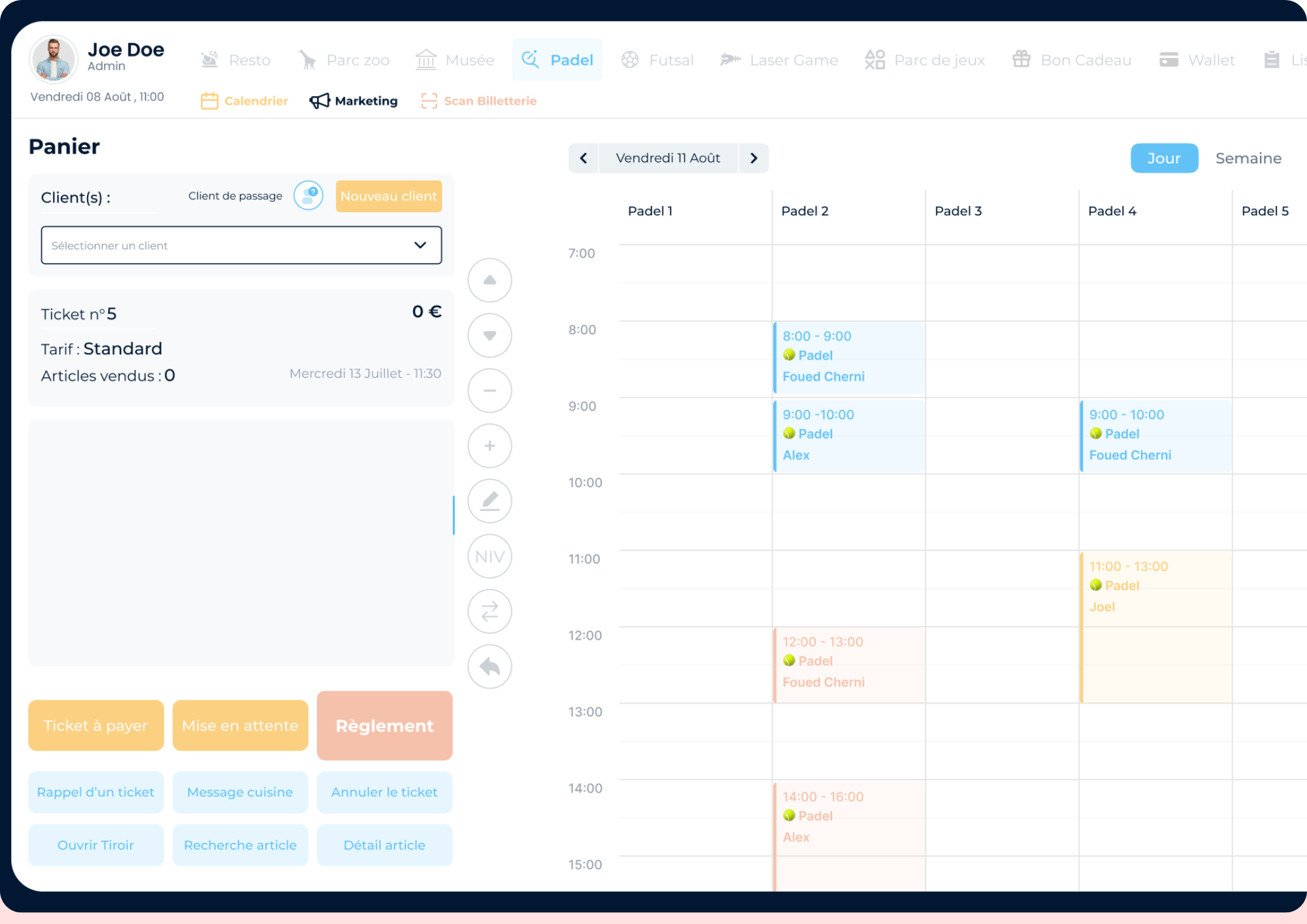1307x924 pixels.
Task: Click Règlement payment button
Action: tap(385, 725)
